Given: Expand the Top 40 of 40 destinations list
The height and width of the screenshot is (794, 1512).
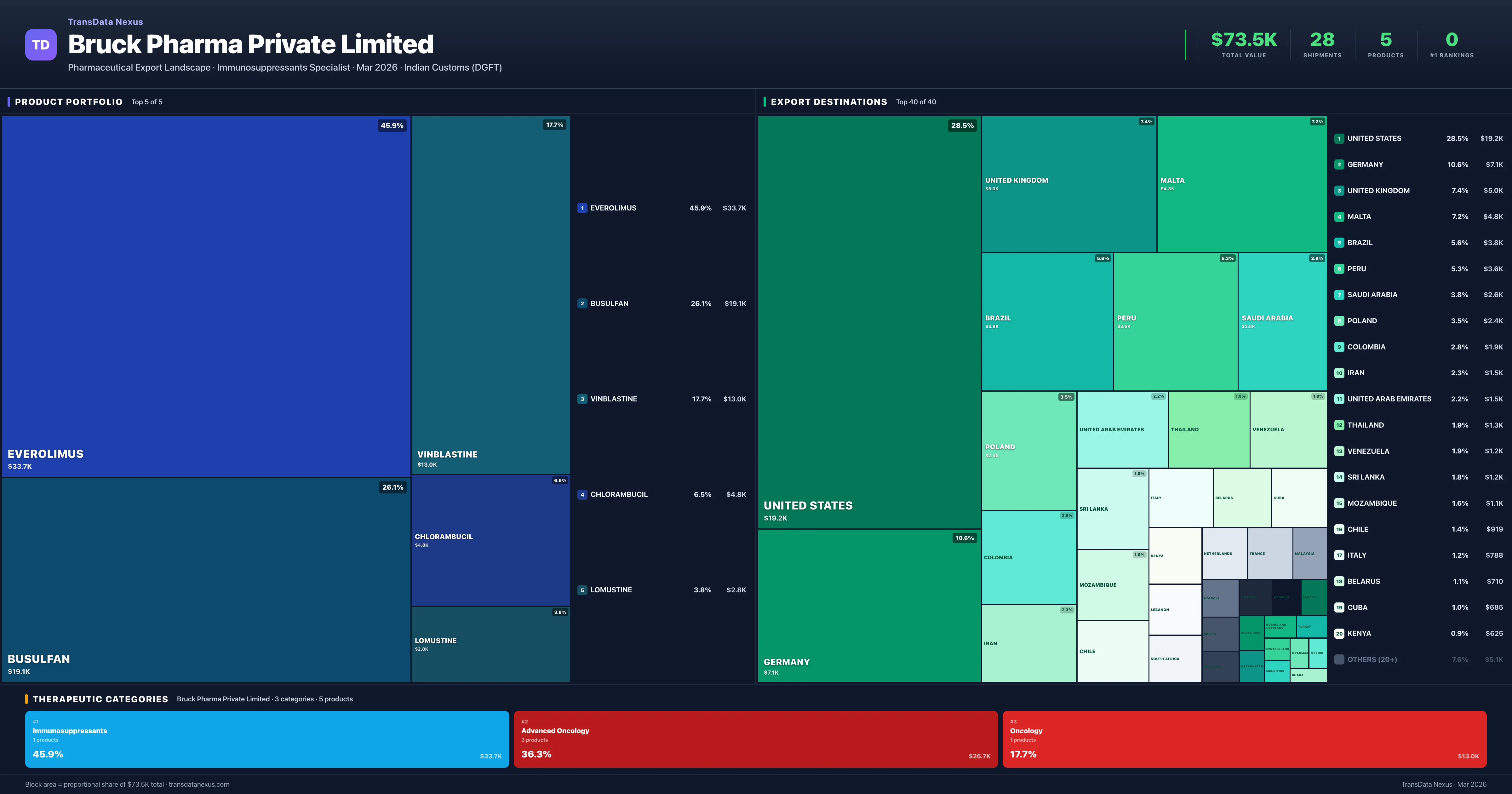Looking at the screenshot, I should pyautogui.click(x=916, y=101).
